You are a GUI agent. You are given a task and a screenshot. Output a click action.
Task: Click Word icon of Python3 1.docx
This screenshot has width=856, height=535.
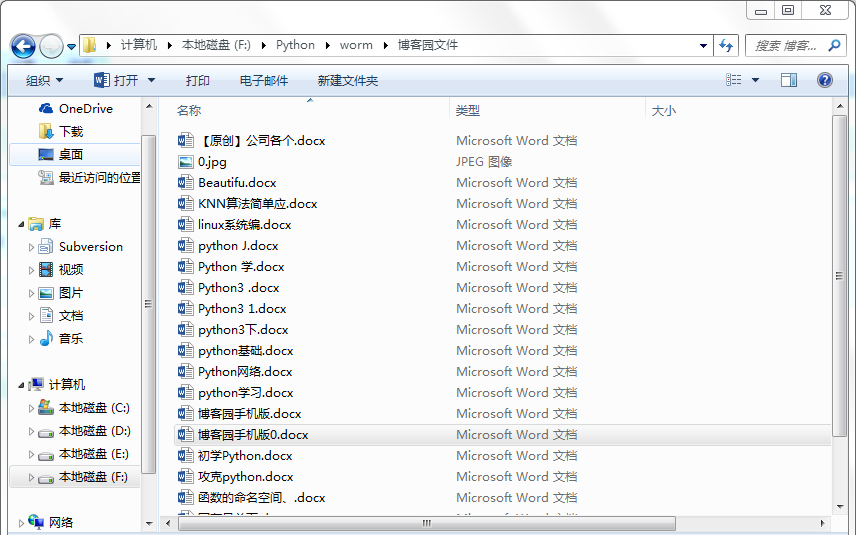tap(186, 309)
